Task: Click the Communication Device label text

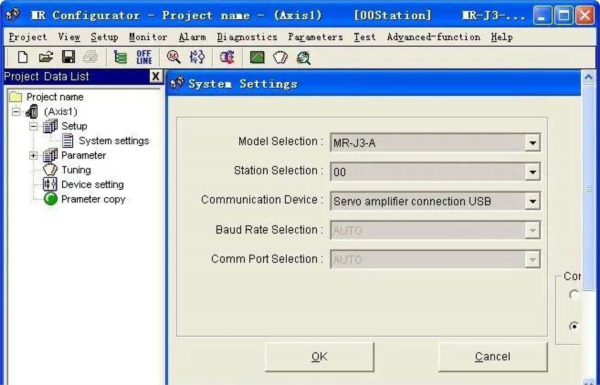Action: pyautogui.click(x=262, y=199)
